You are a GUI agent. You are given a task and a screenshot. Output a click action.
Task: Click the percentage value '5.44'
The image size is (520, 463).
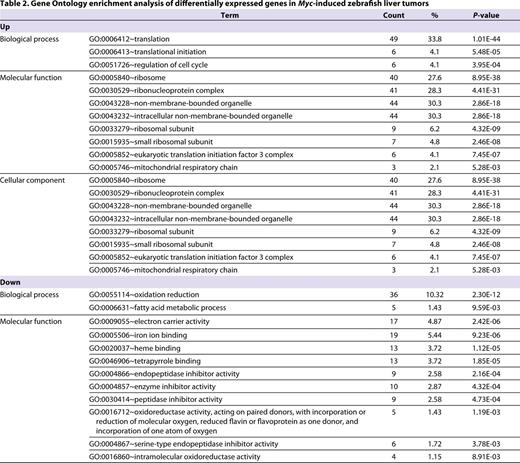coord(435,335)
